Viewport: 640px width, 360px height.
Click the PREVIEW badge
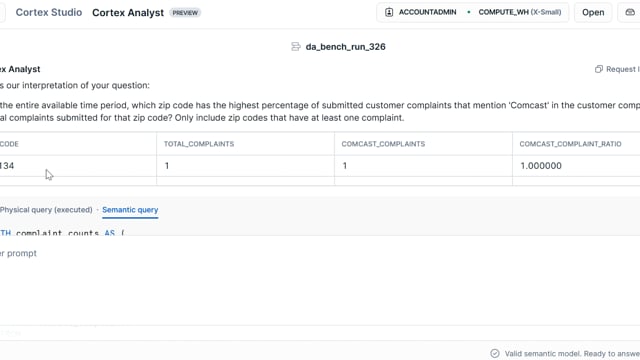pos(185,13)
